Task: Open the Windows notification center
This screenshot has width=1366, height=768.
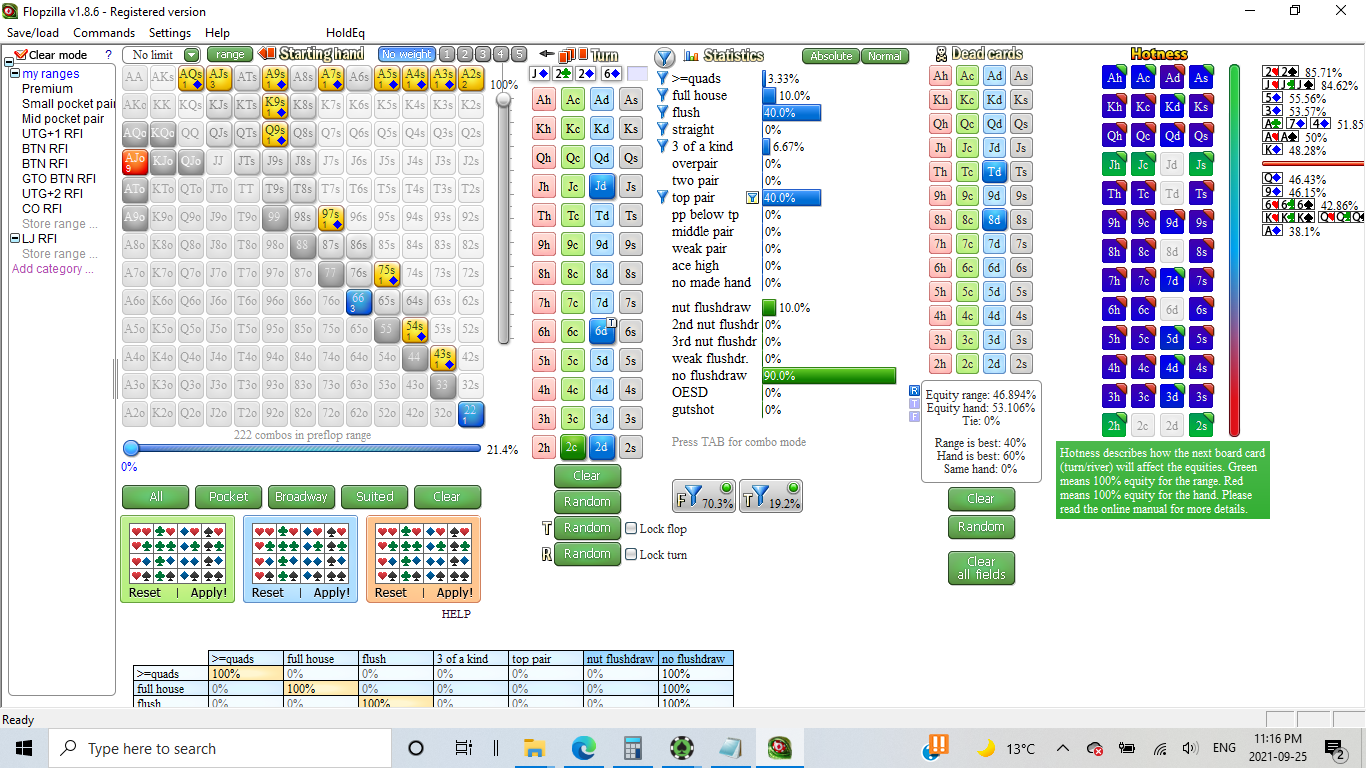Action: (1335, 748)
